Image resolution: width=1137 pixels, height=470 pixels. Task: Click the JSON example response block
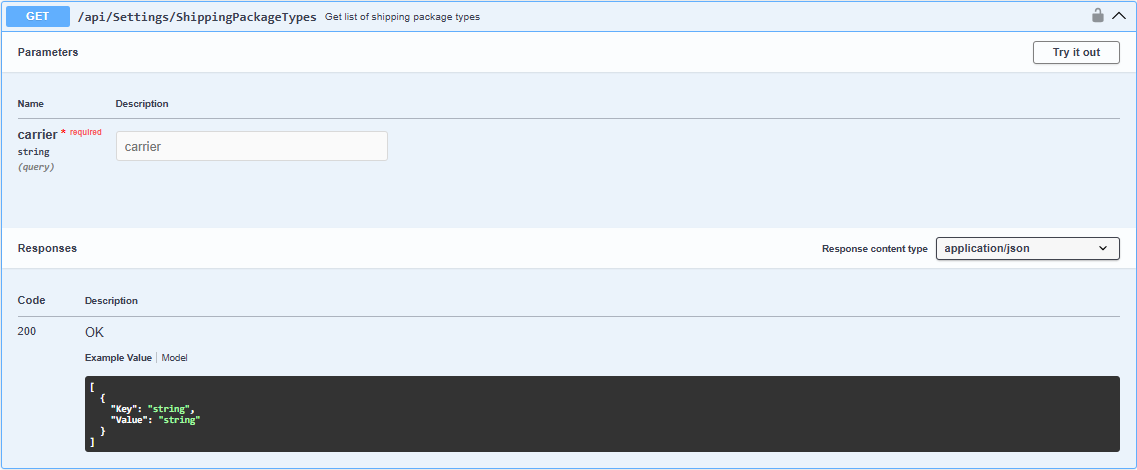tap(602, 414)
